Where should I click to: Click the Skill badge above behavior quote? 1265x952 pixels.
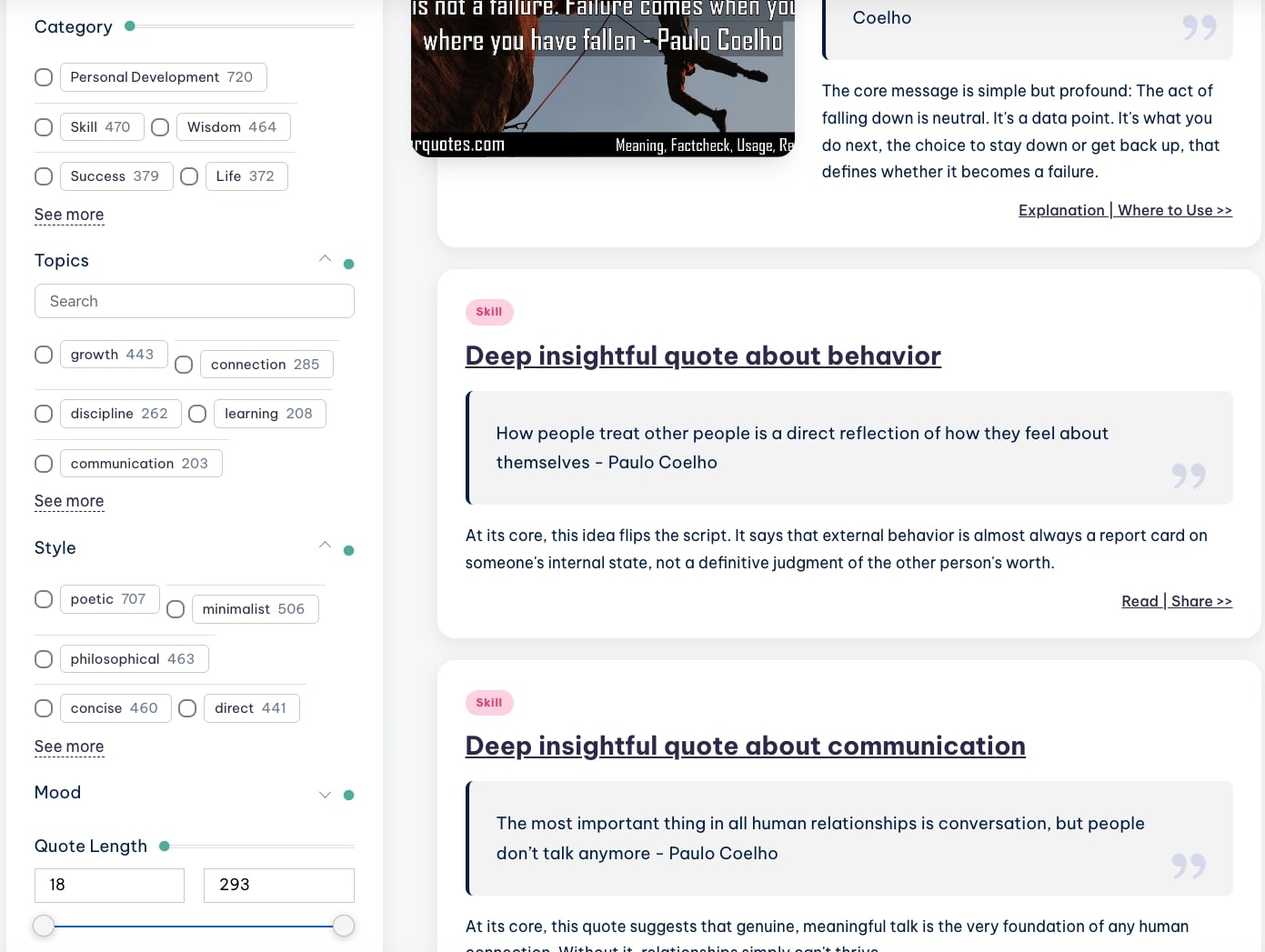point(489,312)
